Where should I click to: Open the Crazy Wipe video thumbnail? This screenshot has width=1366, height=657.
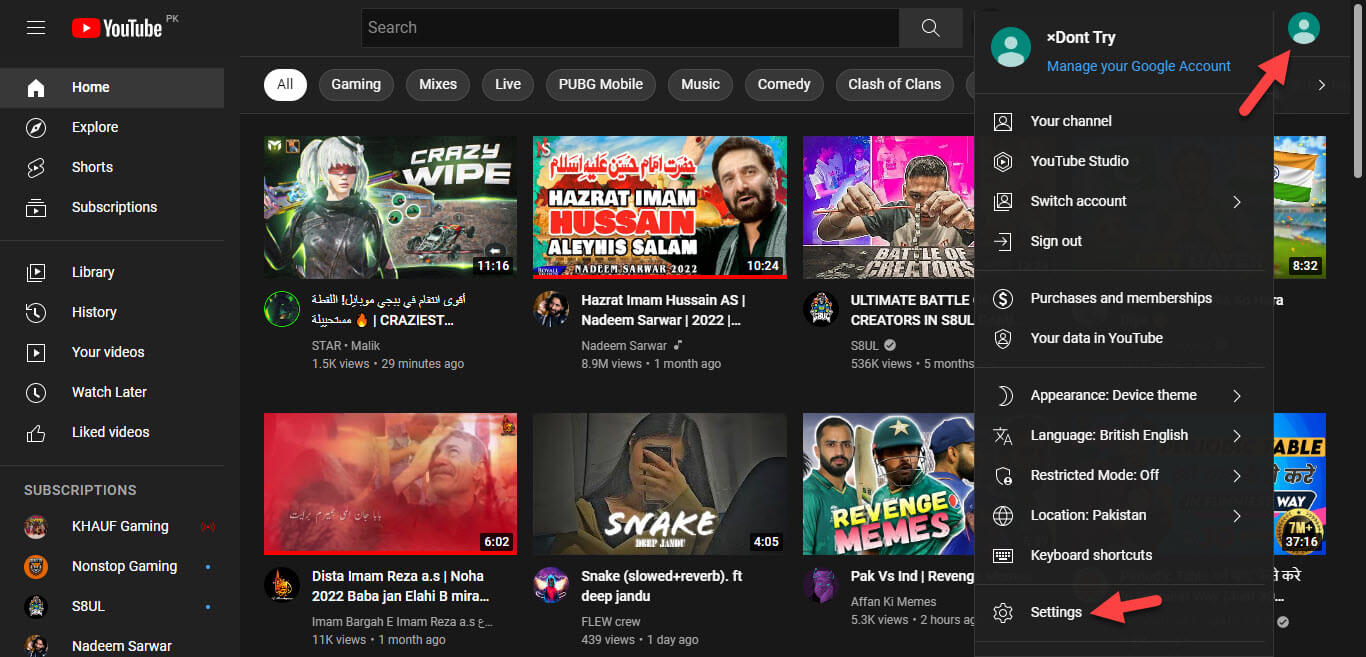pos(390,207)
